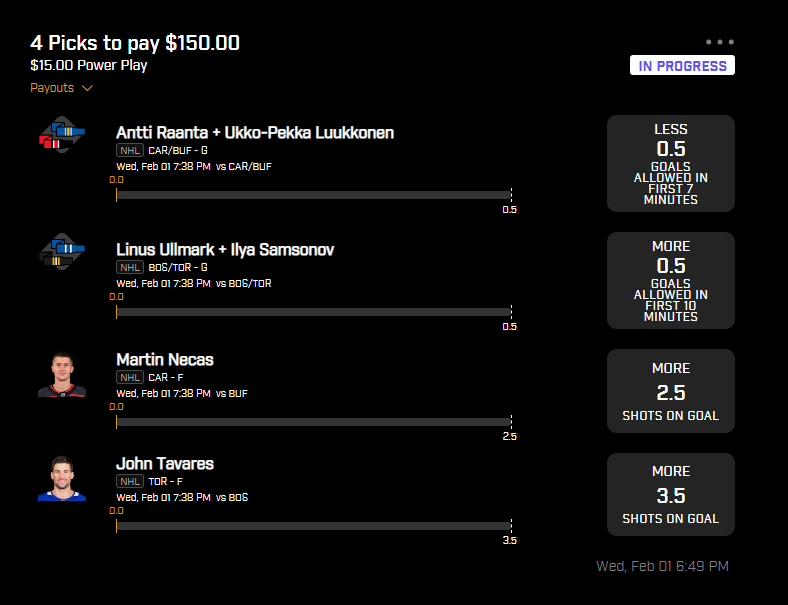Click the CAR/BUF goalie mask icon
The width and height of the screenshot is (788, 605).
(x=62, y=134)
